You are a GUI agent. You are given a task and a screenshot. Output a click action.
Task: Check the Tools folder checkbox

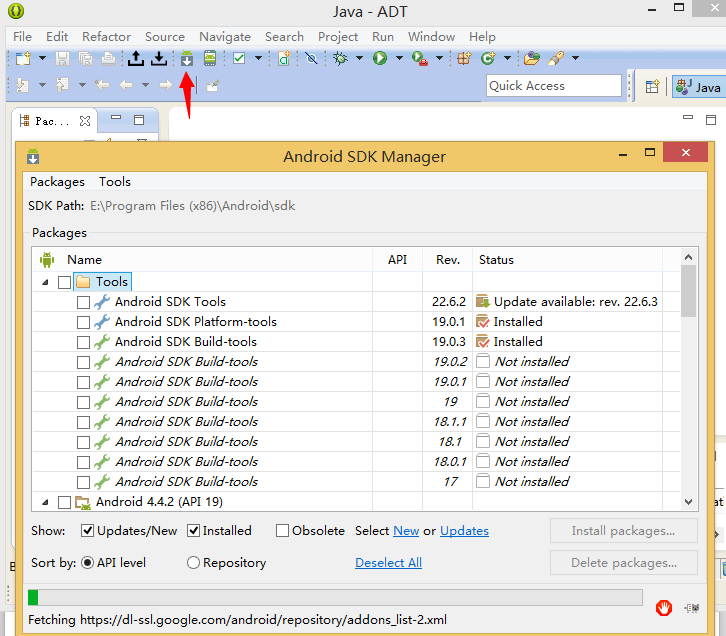(x=64, y=282)
